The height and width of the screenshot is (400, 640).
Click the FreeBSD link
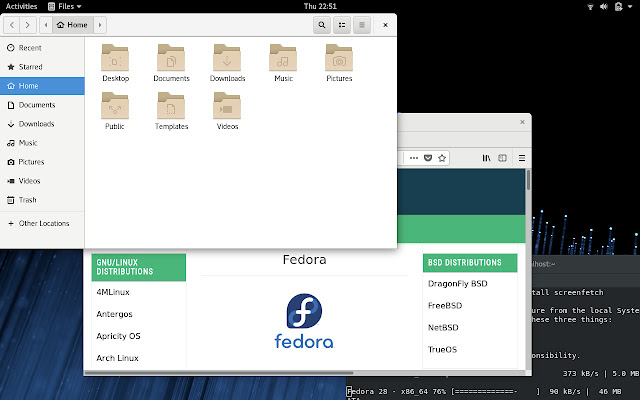445,305
